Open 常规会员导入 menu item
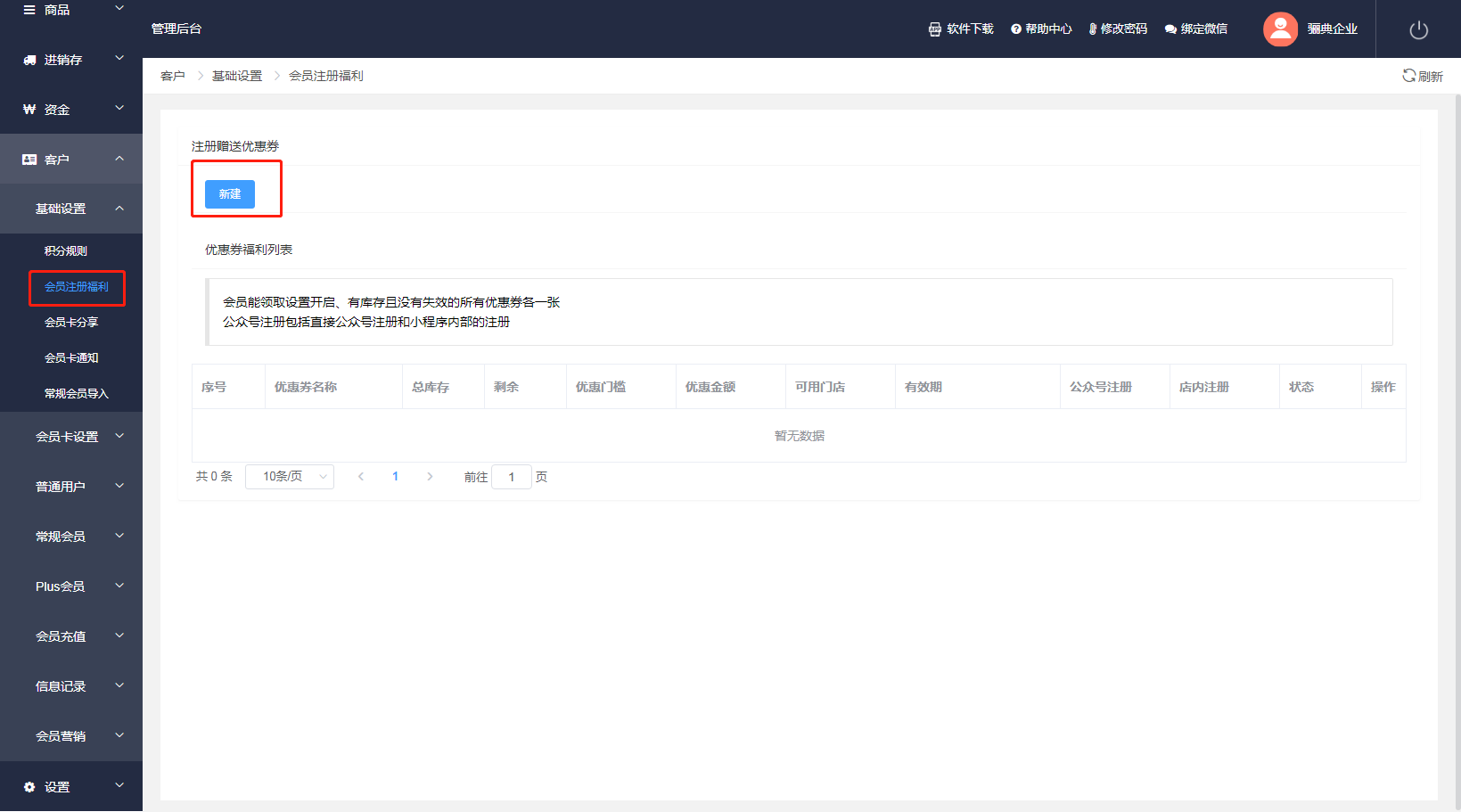 (x=77, y=394)
